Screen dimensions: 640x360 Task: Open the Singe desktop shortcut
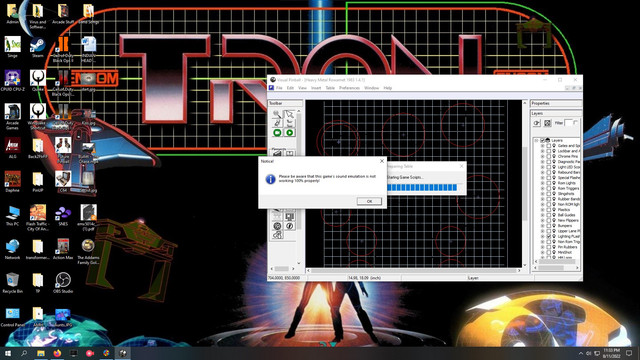12,47
